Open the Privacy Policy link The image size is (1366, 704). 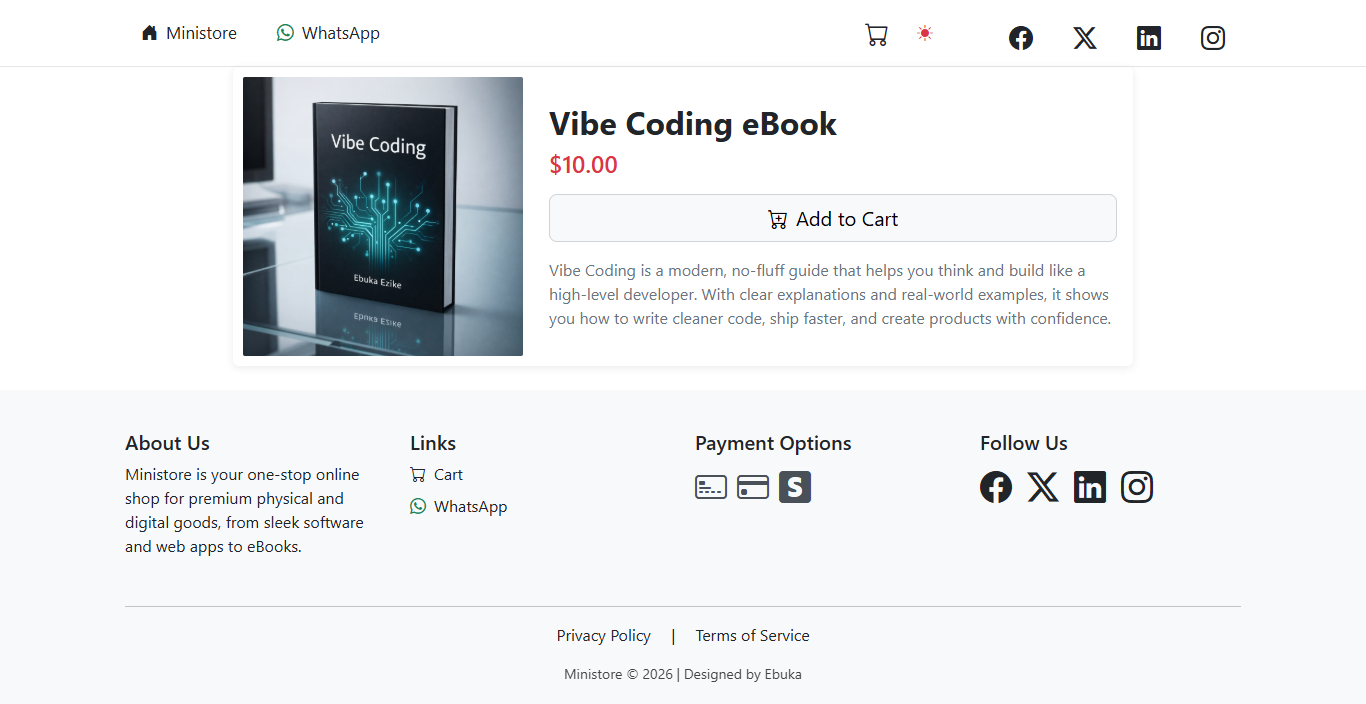coord(603,636)
